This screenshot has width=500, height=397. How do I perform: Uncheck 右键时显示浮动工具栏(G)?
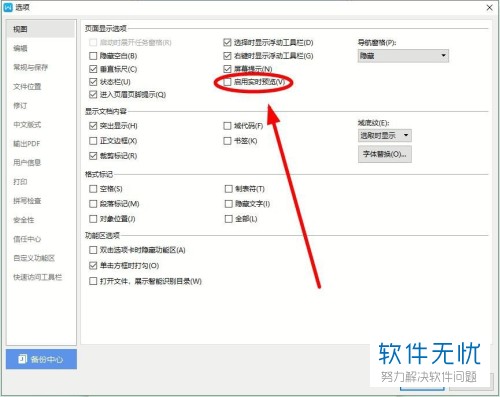pos(227,56)
